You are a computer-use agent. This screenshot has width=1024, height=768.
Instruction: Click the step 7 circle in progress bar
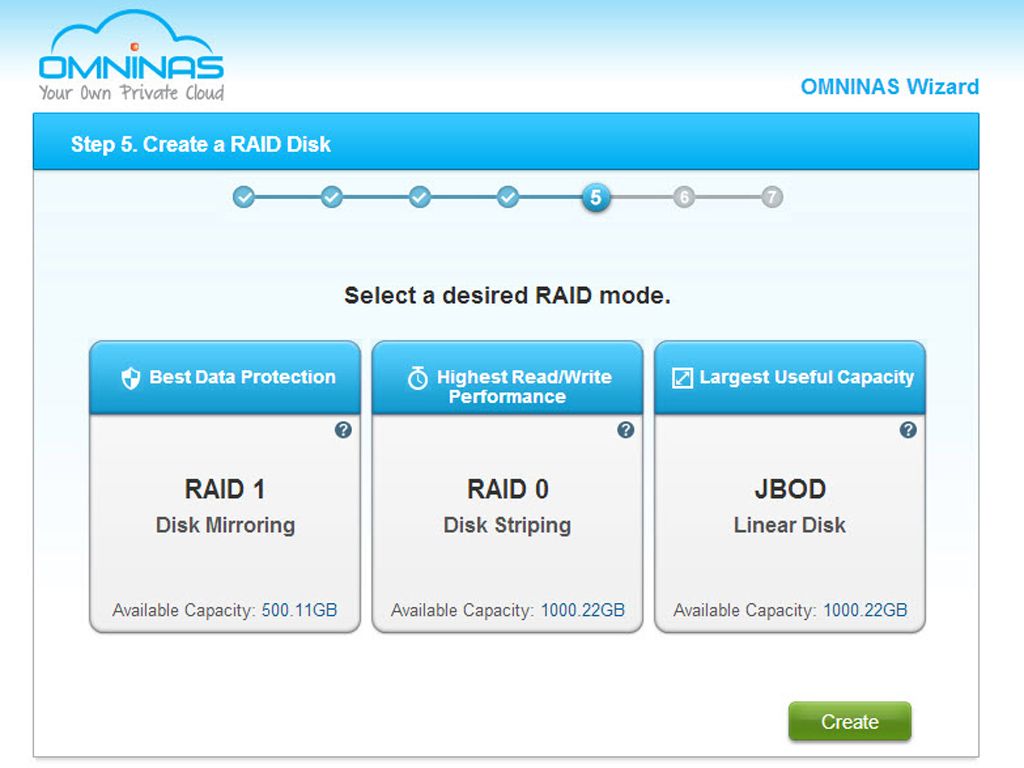tap(771, 197)
